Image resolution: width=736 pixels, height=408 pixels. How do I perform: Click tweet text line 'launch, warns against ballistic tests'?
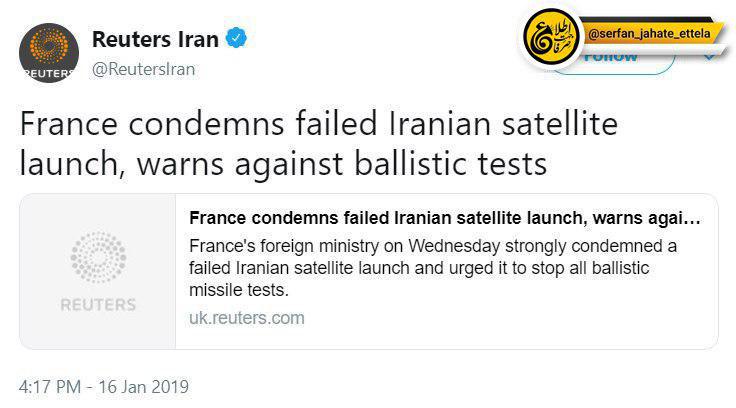[284, 164]
